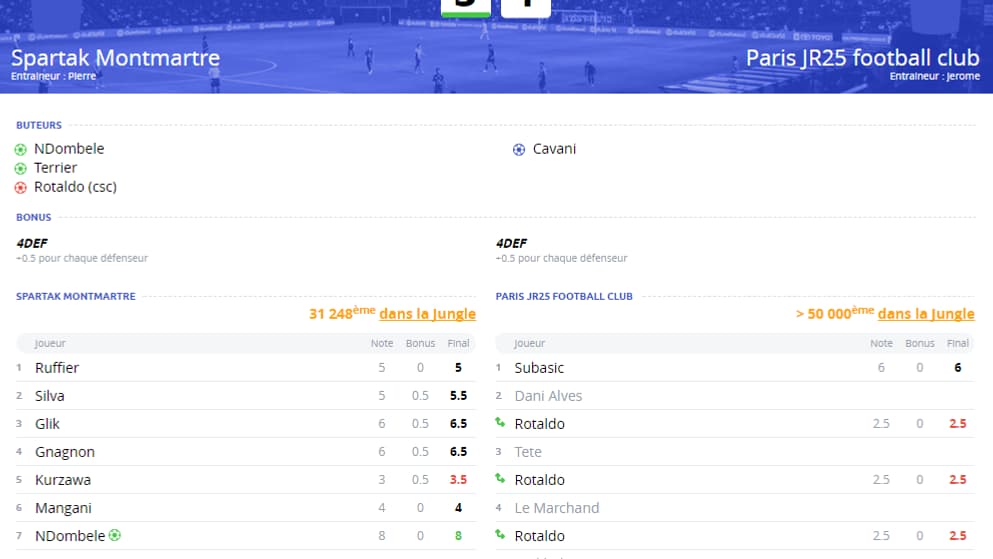Viewport: 993px width, 559px height.
Task: Click the blue ball icon next to Cavani
Action: tap(518, 149)
